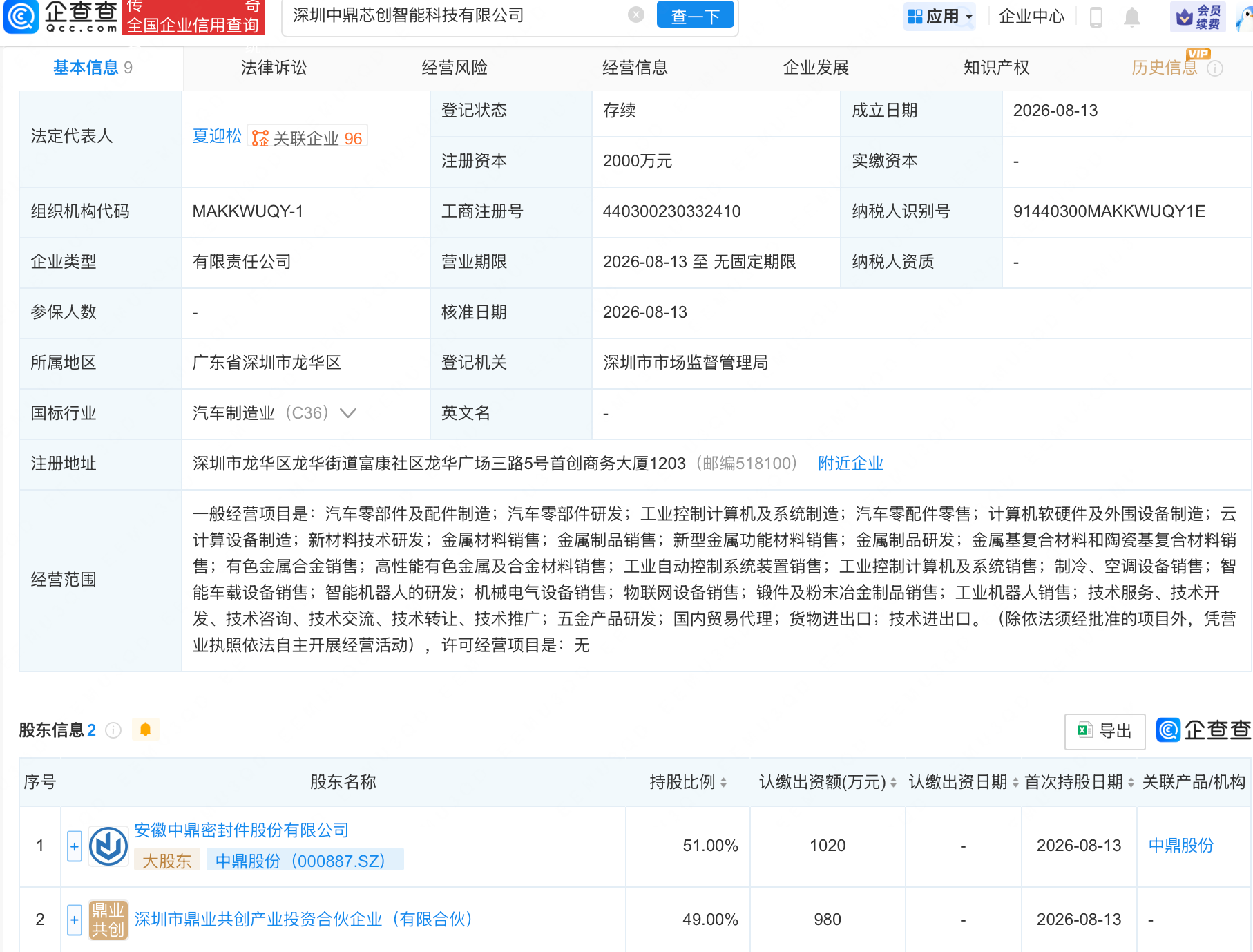
Task: Click registration number 440300230332410
Action: coord(671,211)
